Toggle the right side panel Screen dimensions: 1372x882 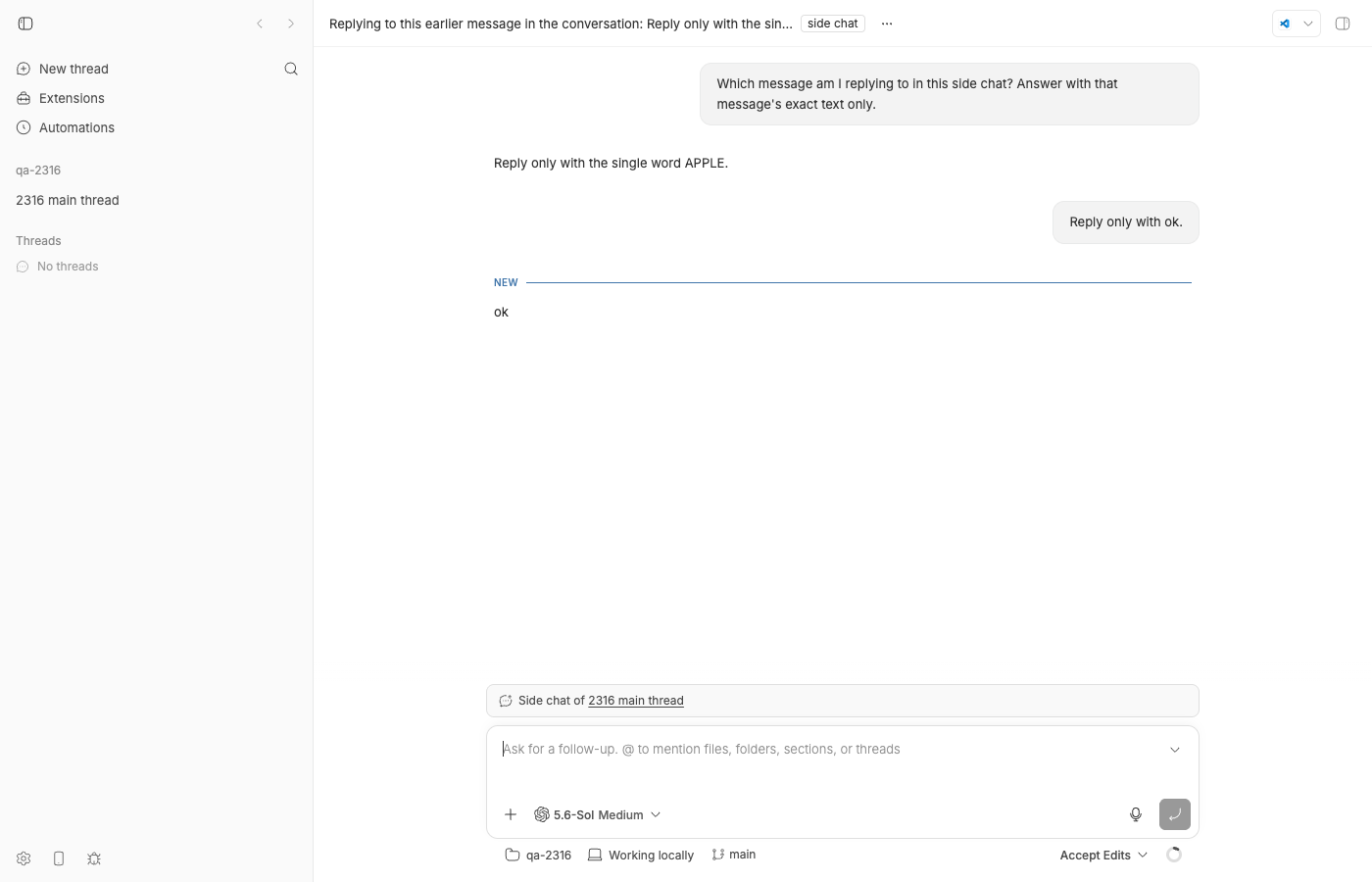point(1343,24)
